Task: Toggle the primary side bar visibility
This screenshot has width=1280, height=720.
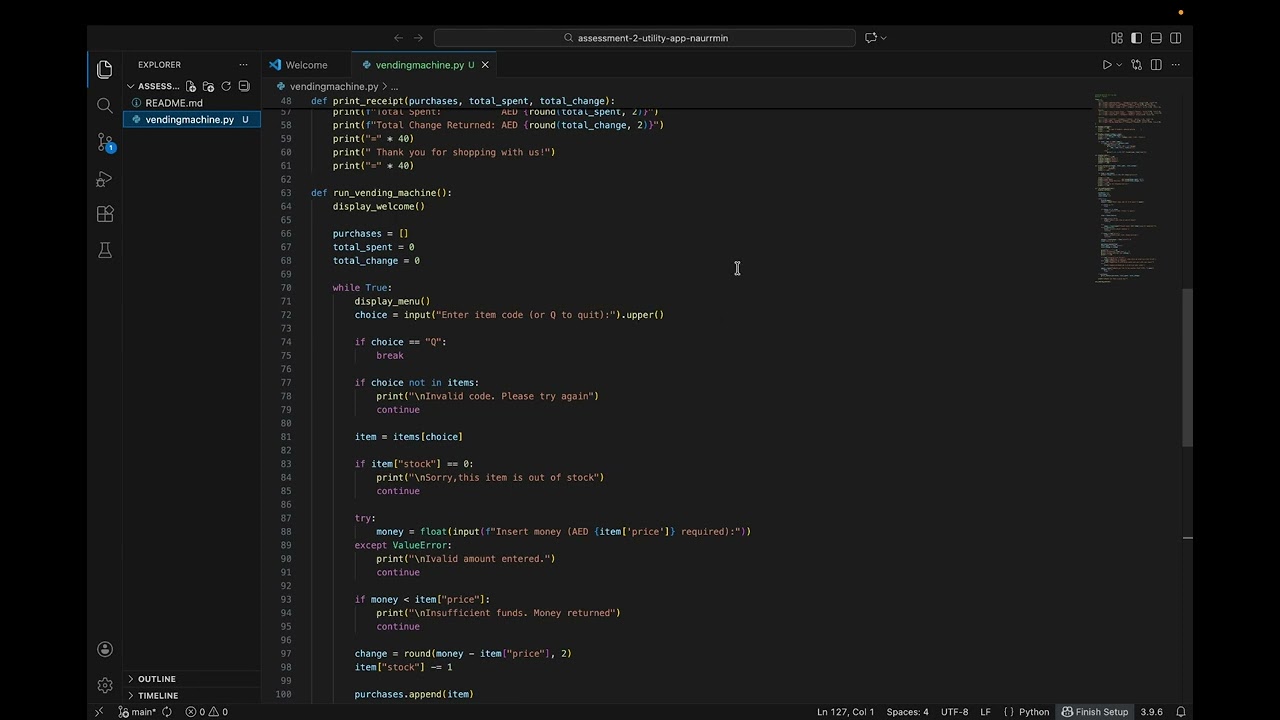Action: (x=1136, y=38)
